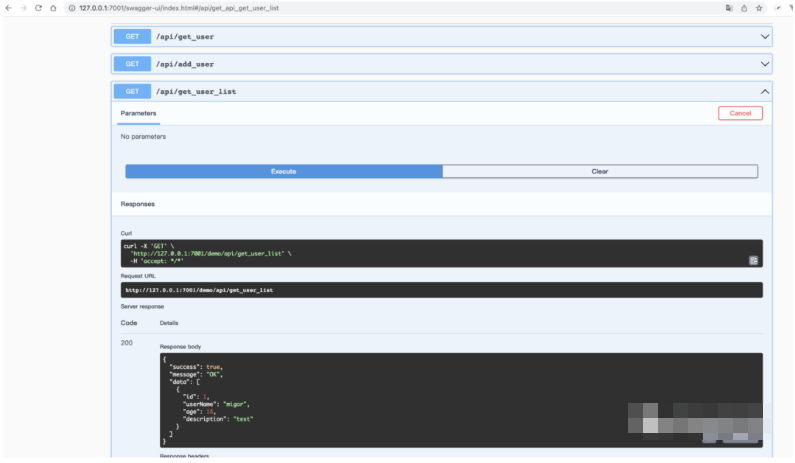Collapse the /api/get_user_list endpoint chevron
This screenshot has width=795, height=463.
[765, 91]
